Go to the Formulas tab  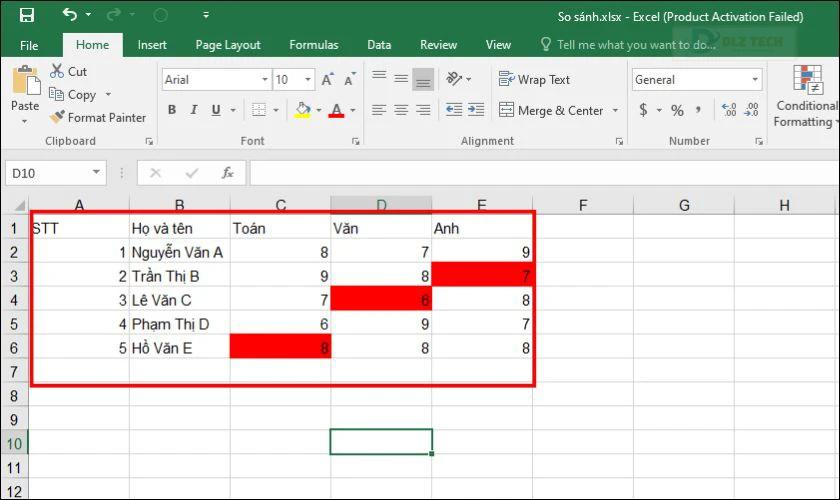coord(314,45)
